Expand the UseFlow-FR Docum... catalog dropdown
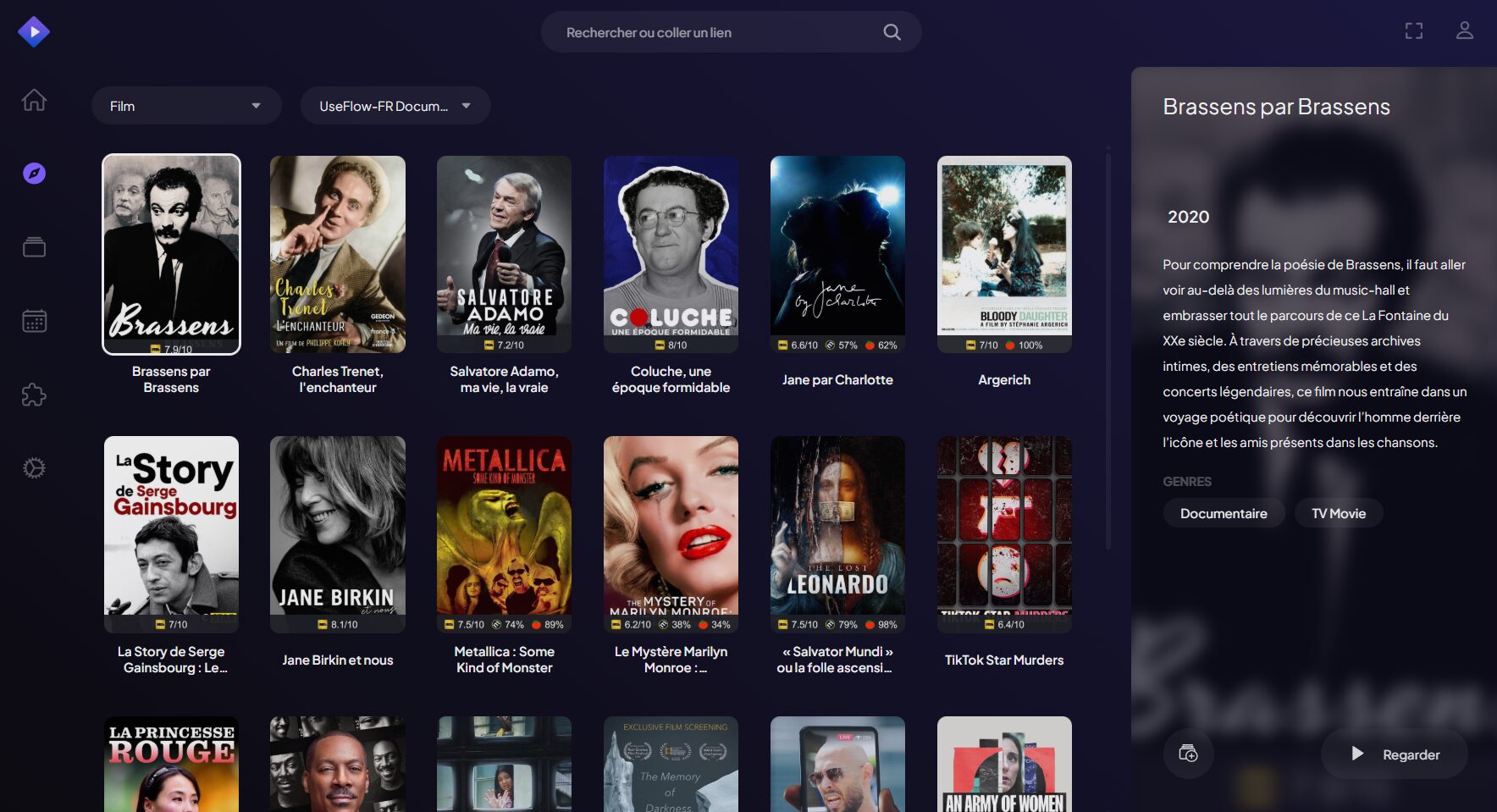Screen dimensions: 1497x812 point(395,106)
